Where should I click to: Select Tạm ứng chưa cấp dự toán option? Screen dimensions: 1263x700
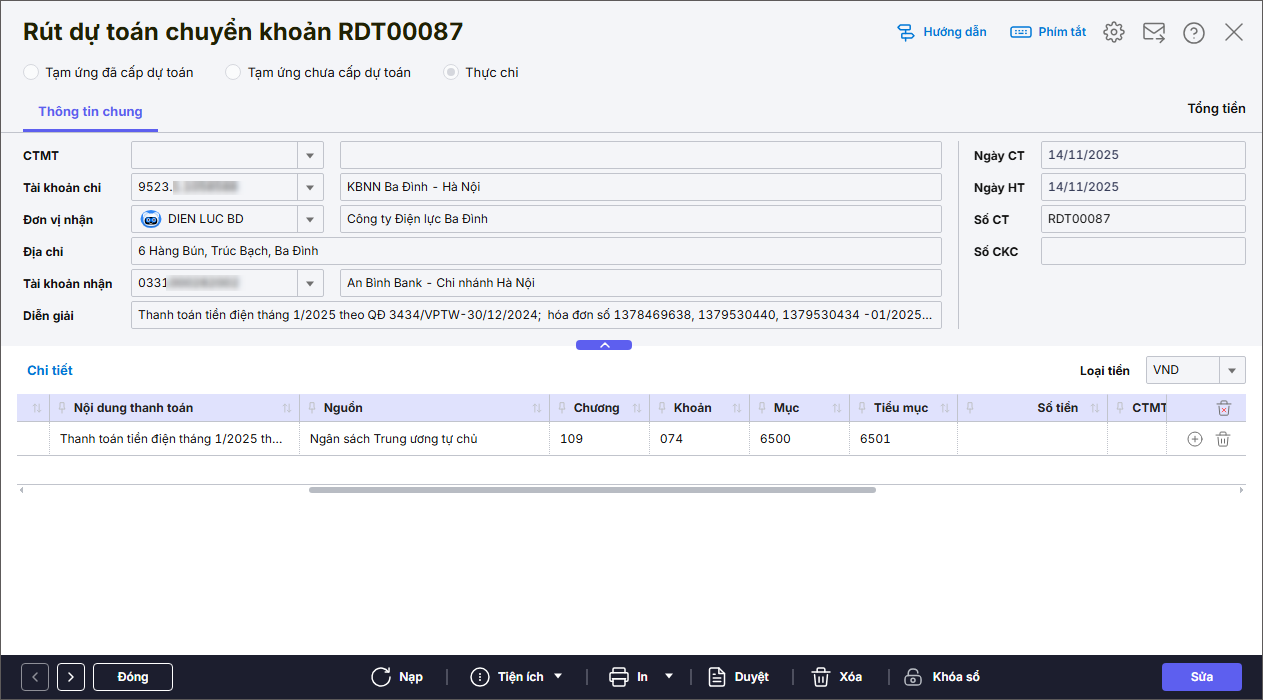point(233,72)
